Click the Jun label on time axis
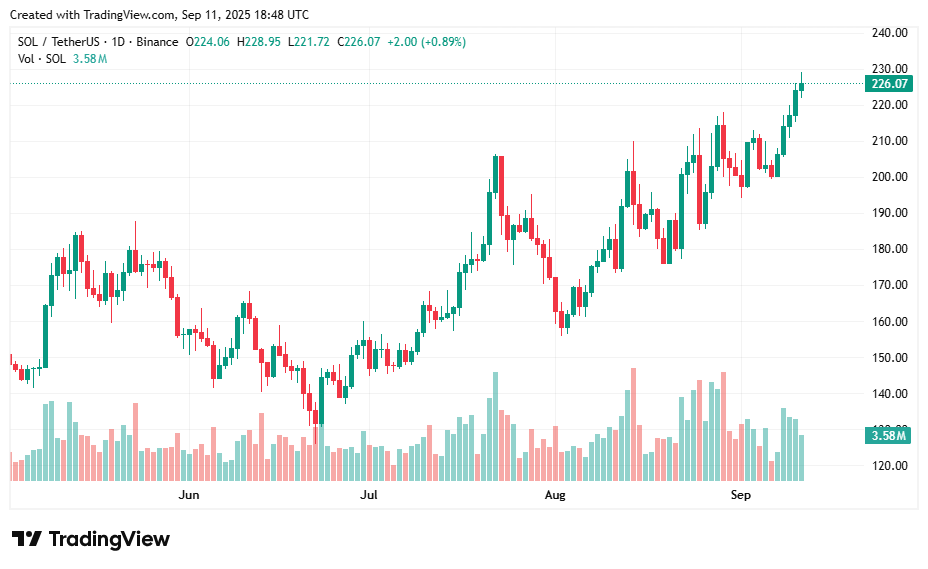 (x=188, y=495)
